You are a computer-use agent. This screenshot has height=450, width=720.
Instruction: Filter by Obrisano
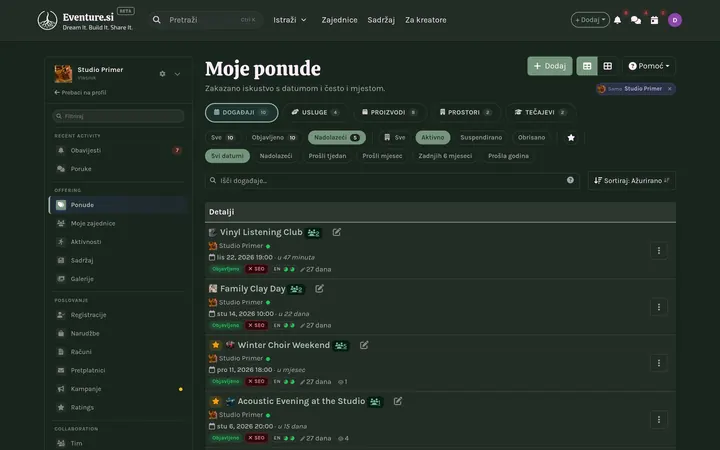[531, 138]
